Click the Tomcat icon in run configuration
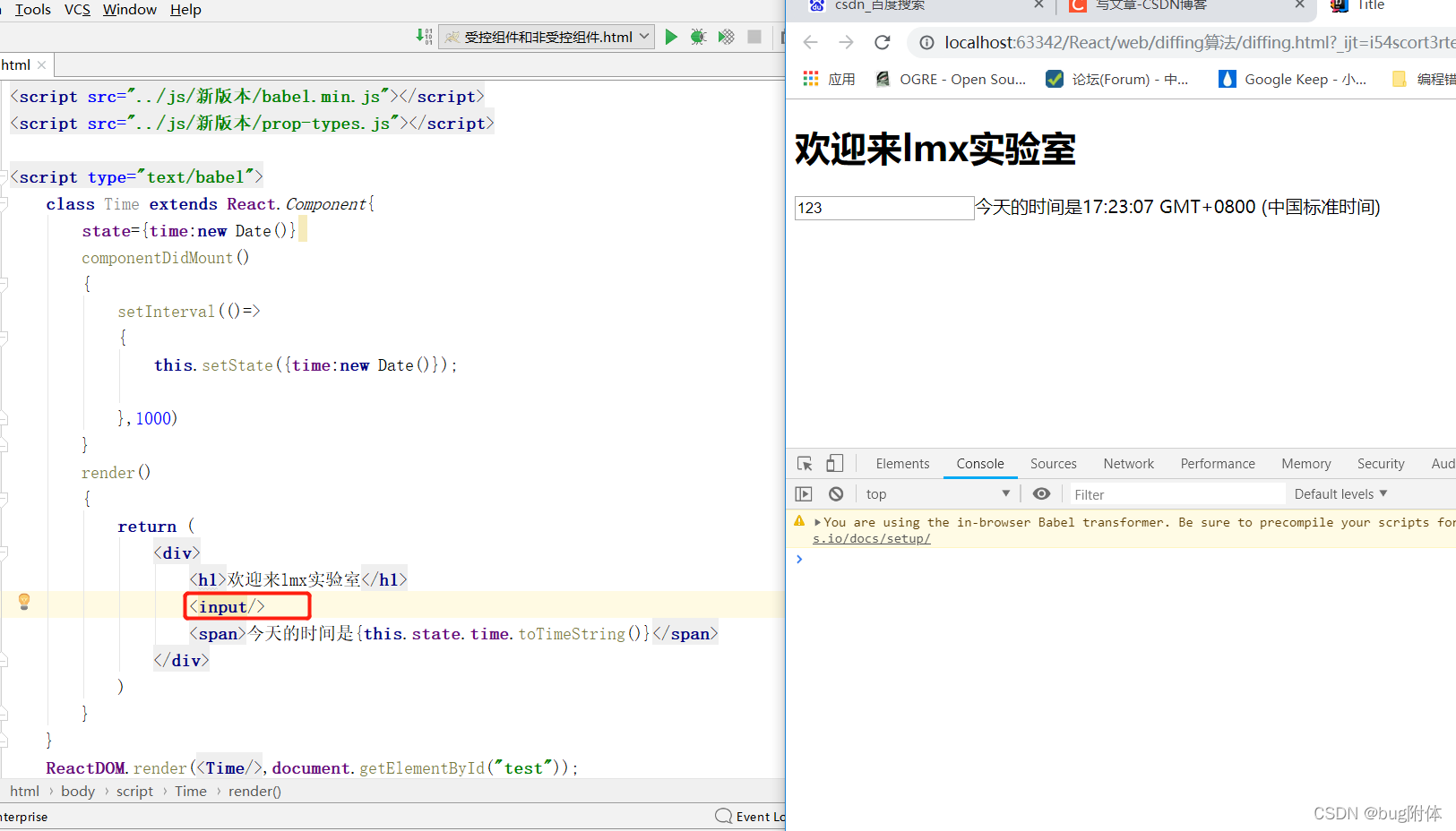Screen dimensions: 1456x831 point(452,37)
